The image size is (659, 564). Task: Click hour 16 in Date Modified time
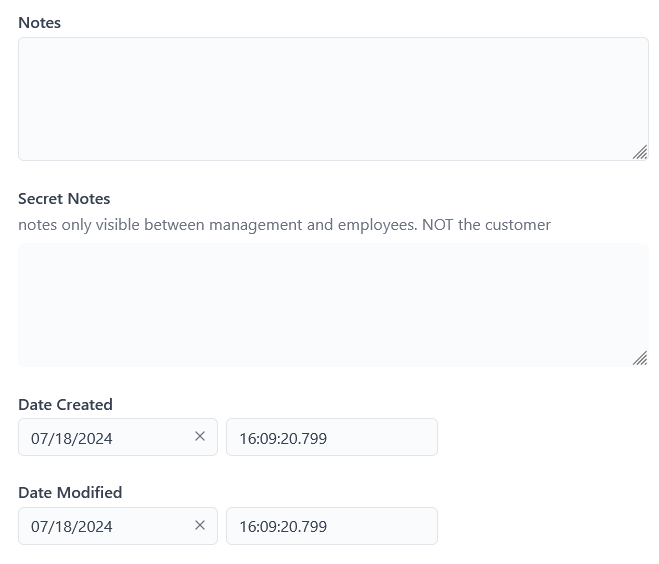(247, 527)
